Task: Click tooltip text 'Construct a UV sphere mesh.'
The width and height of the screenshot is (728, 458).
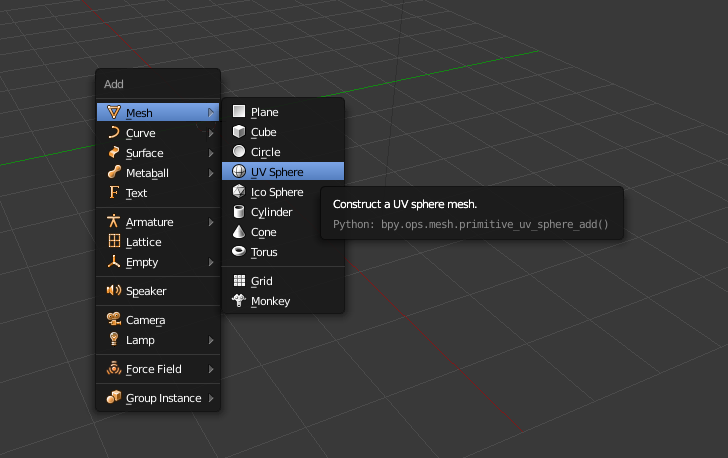Action: point(405,204)
